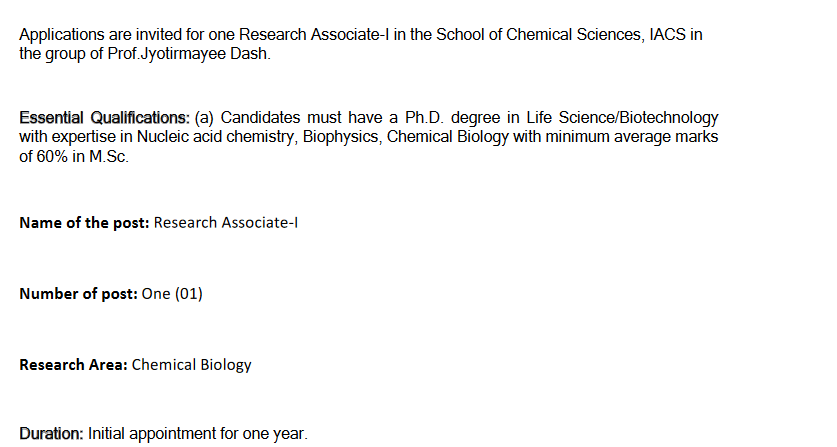The width and height of the screenshot is (837, 447).
Task: Click the 'Name of the post:' label
Action: (84, 223)
